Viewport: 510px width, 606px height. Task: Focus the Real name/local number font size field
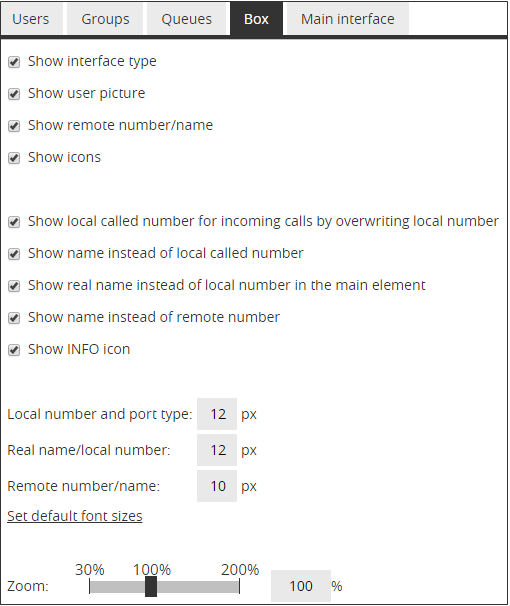(217, 450)
